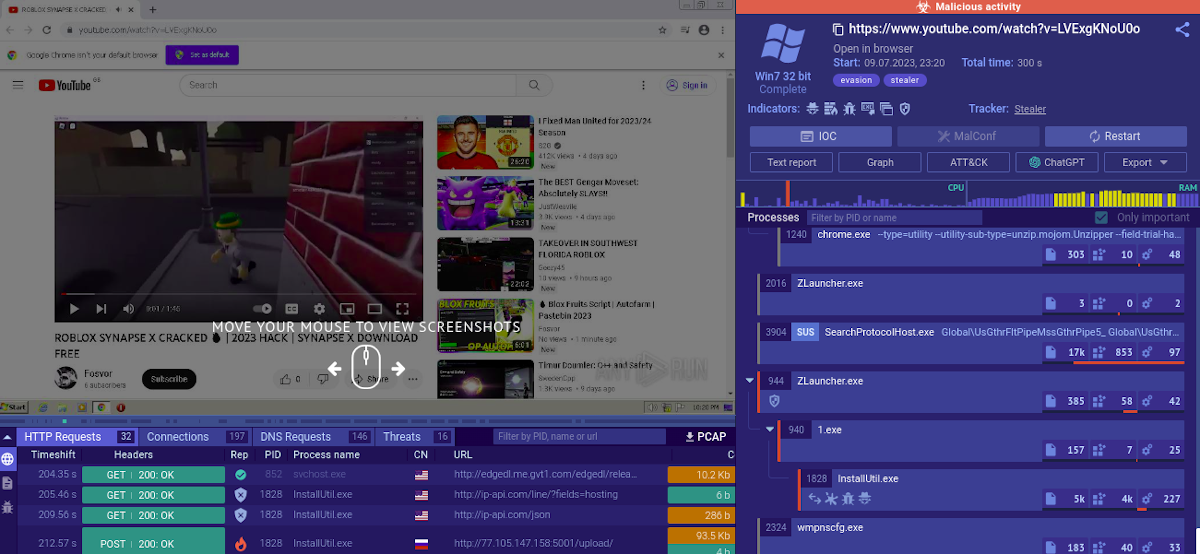1200x554 pixels.
Task: Click the green check reputation icon for svchost.exe
Action: pyautogui.click(x=240, y=475)
